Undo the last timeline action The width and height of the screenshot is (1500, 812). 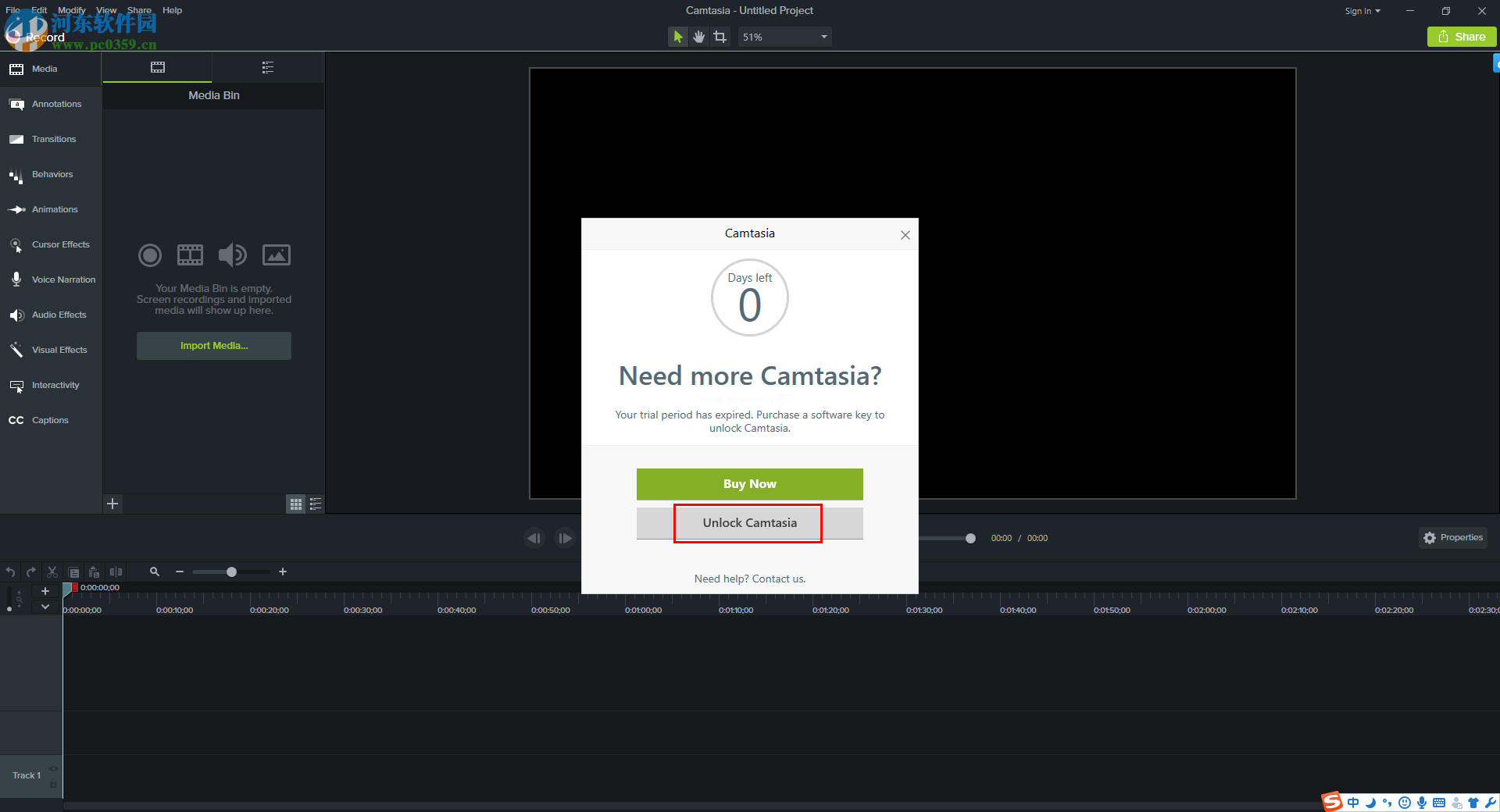click(x=10, y=572)
